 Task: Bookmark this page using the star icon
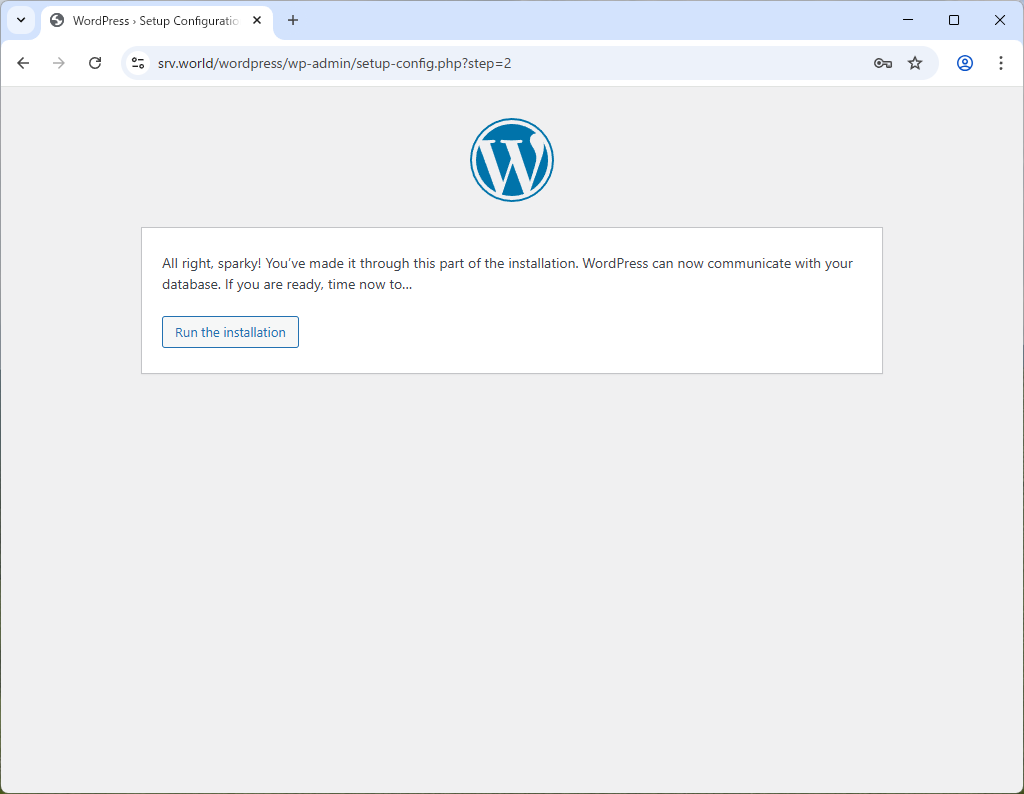click(914, 62)
